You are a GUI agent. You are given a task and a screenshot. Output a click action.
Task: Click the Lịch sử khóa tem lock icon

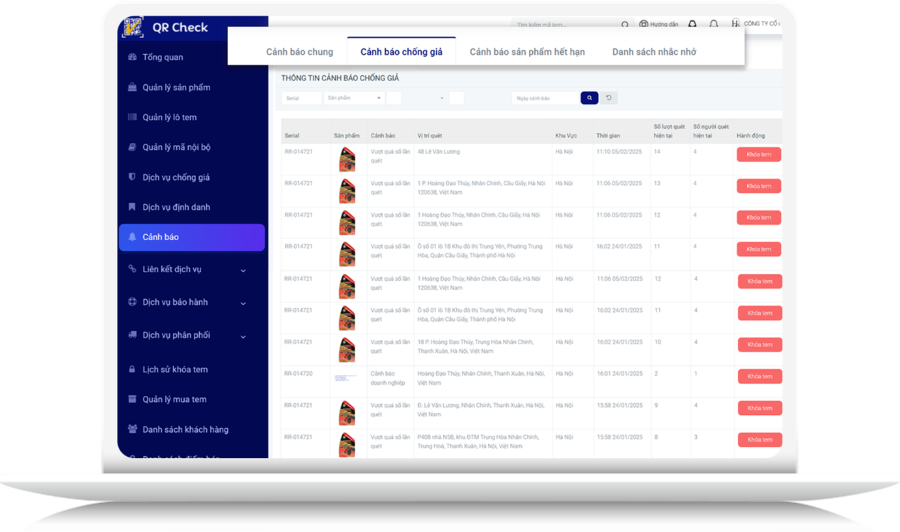[132, 369]
